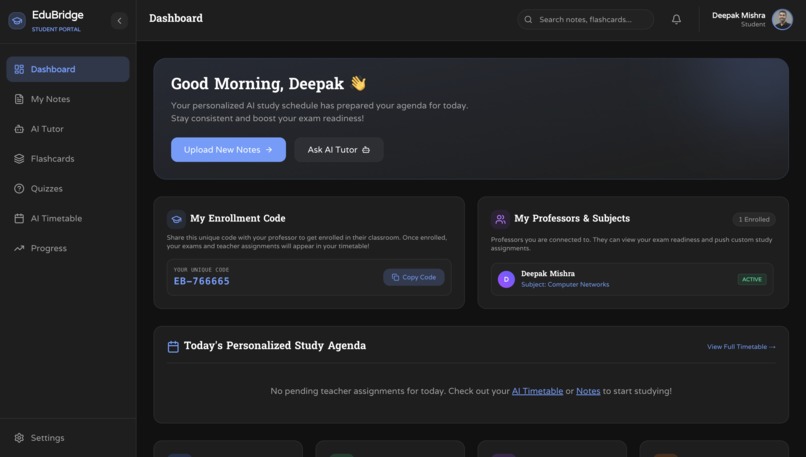This screenshot has height=457, width=806.
Task: Click the My Professors & Subjects people icon
Action: click(x=500, y=219)
